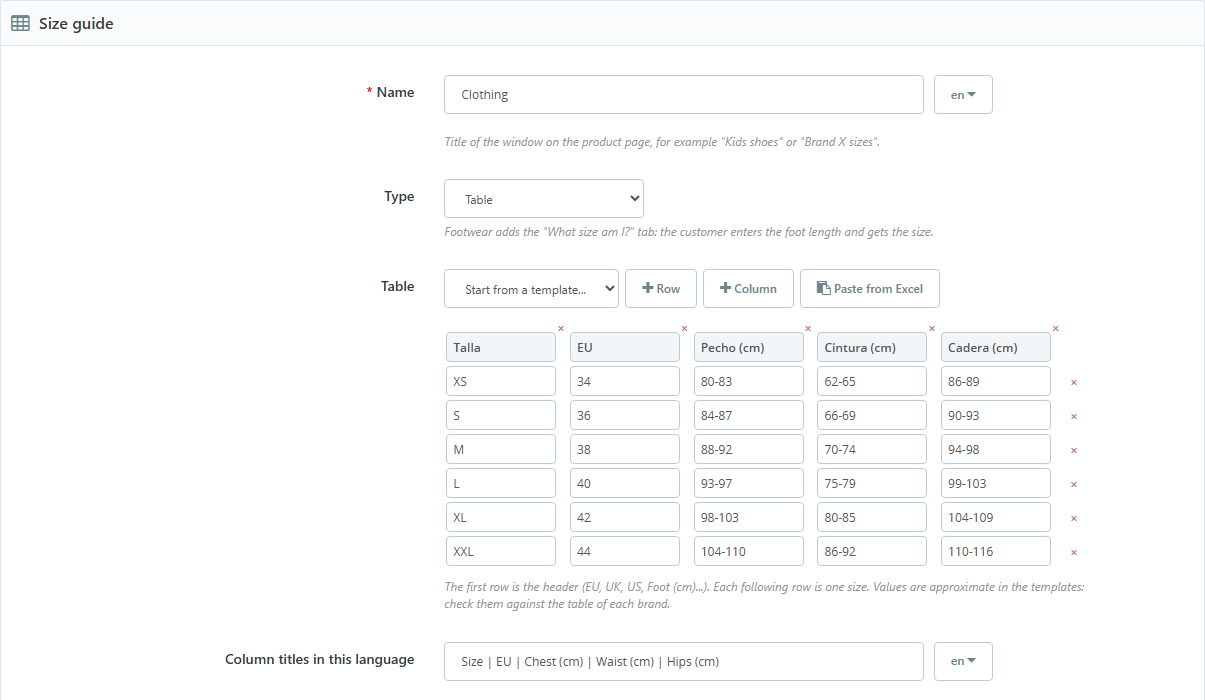Open the column titles language dropdown
Viewport: 1205px width, 700px height.
(963, 661)
